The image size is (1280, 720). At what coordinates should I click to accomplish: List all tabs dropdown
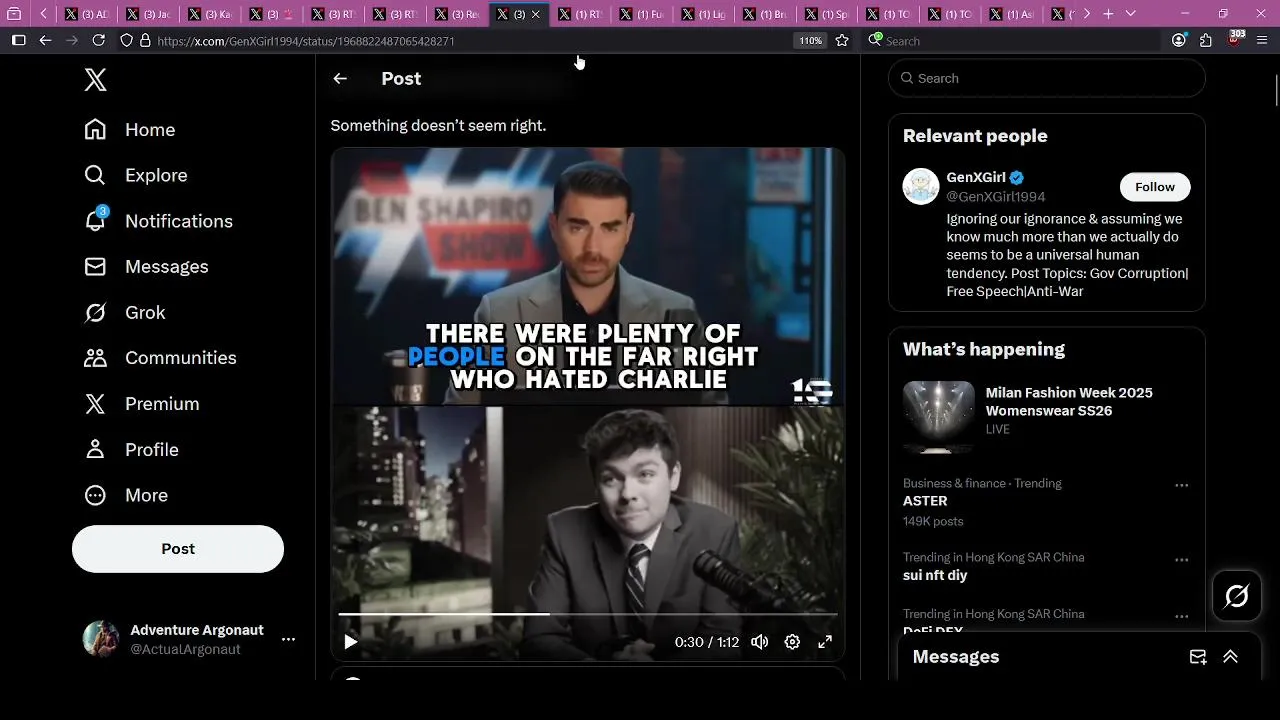(1131, 14)
